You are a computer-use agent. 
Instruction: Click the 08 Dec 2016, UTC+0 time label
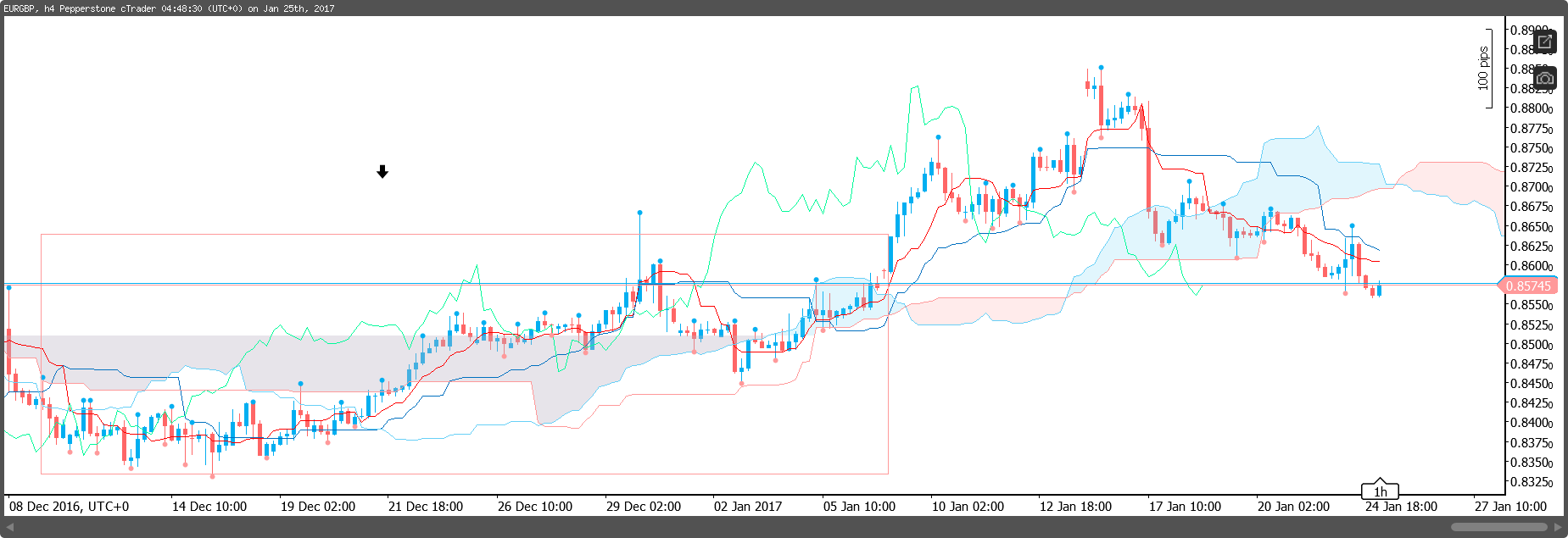70,507
